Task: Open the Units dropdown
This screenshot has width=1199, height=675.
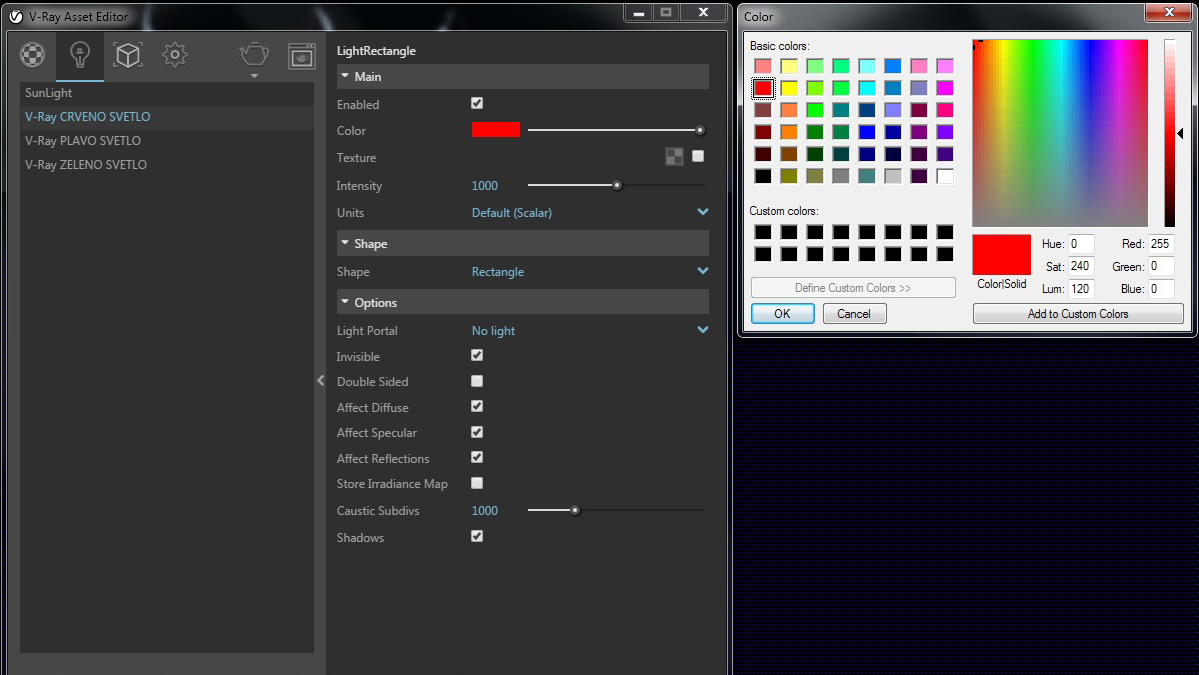Action: coord(590,213)
